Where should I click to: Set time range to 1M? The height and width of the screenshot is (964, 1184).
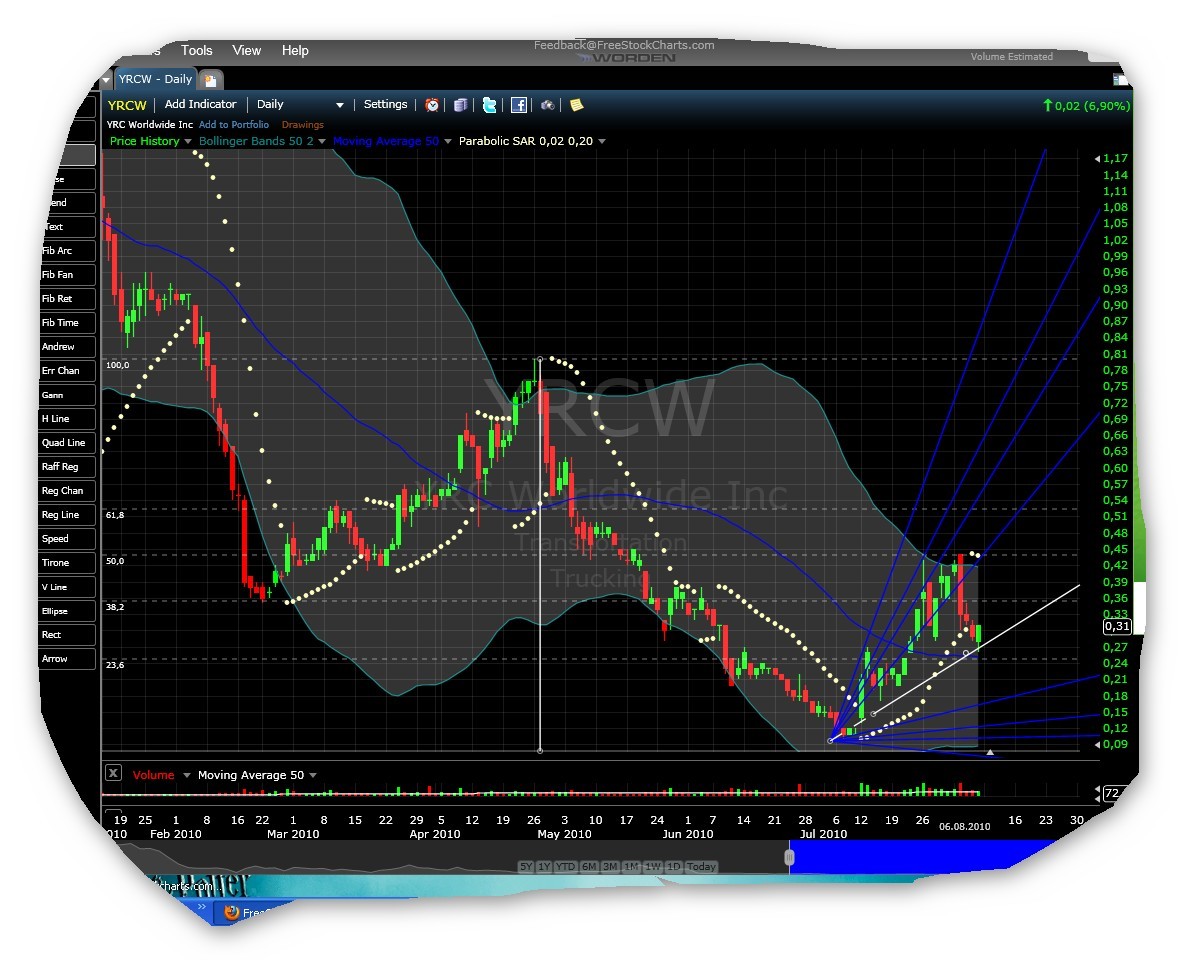631,867
